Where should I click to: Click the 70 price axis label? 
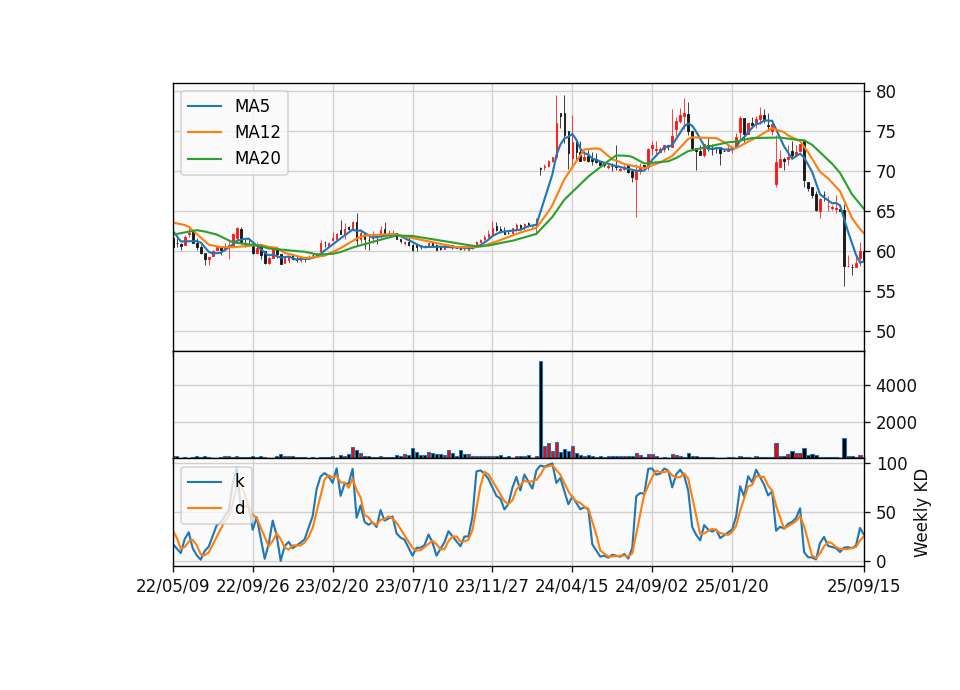coord(885,172)
